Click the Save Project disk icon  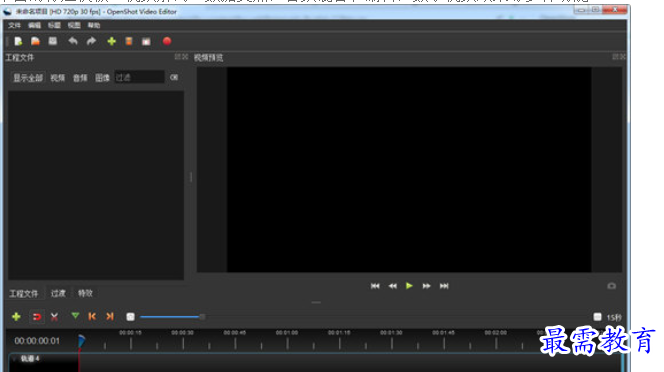(x=53, y=41)
